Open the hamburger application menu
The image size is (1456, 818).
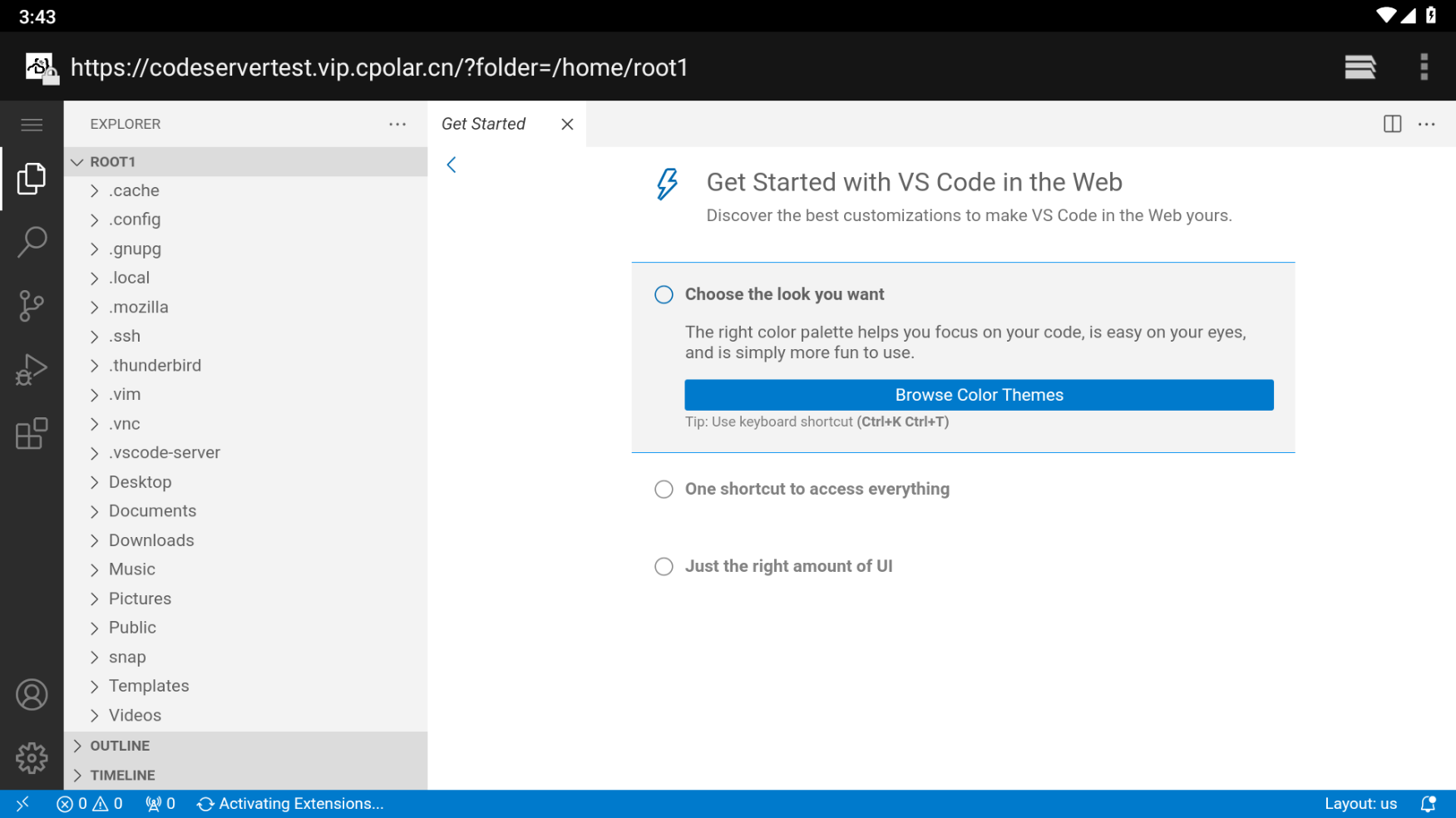click(x=32, y=125)
